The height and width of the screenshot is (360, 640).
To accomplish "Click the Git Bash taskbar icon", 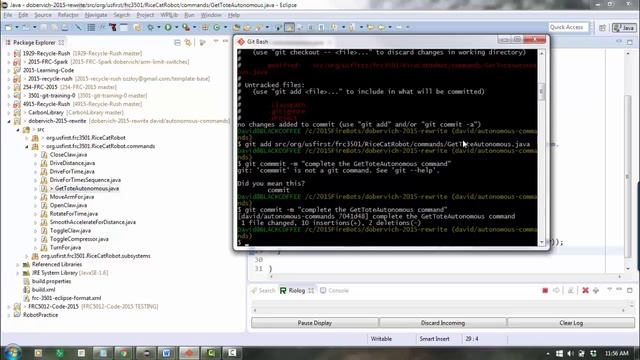I will 189,353.
